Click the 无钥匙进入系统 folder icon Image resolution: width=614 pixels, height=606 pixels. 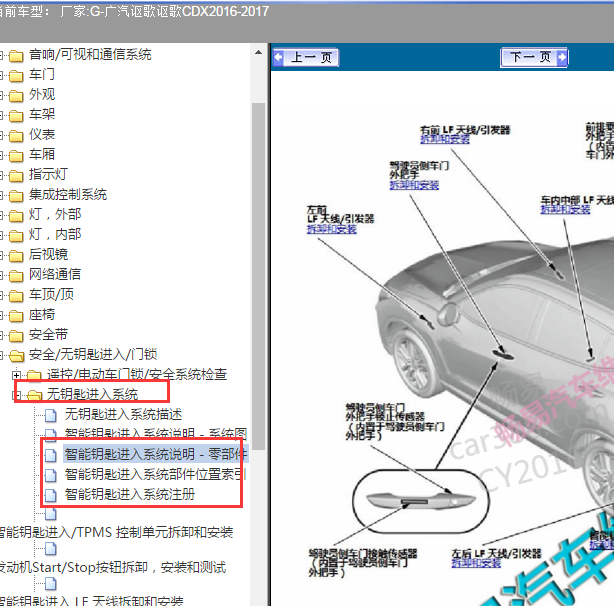[34, 395]
